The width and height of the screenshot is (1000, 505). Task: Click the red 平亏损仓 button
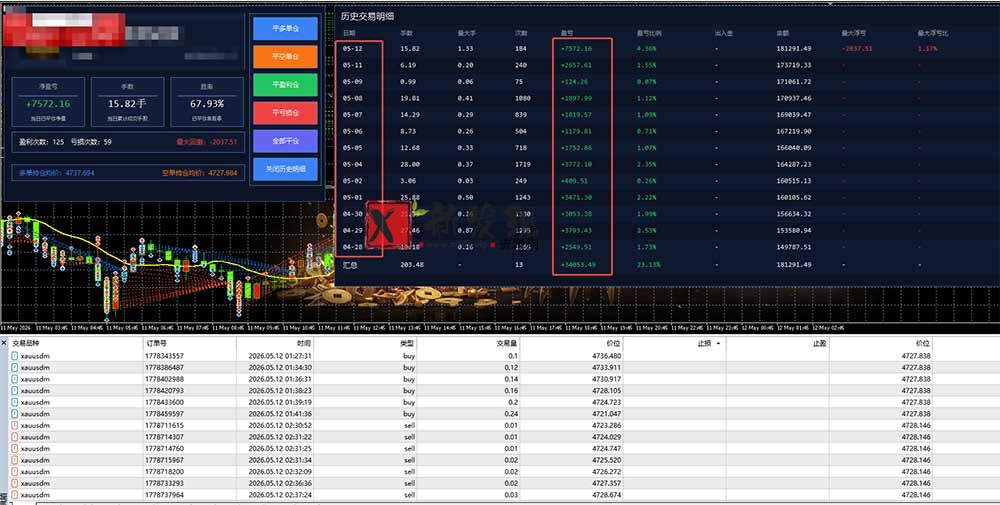[285, 113]
